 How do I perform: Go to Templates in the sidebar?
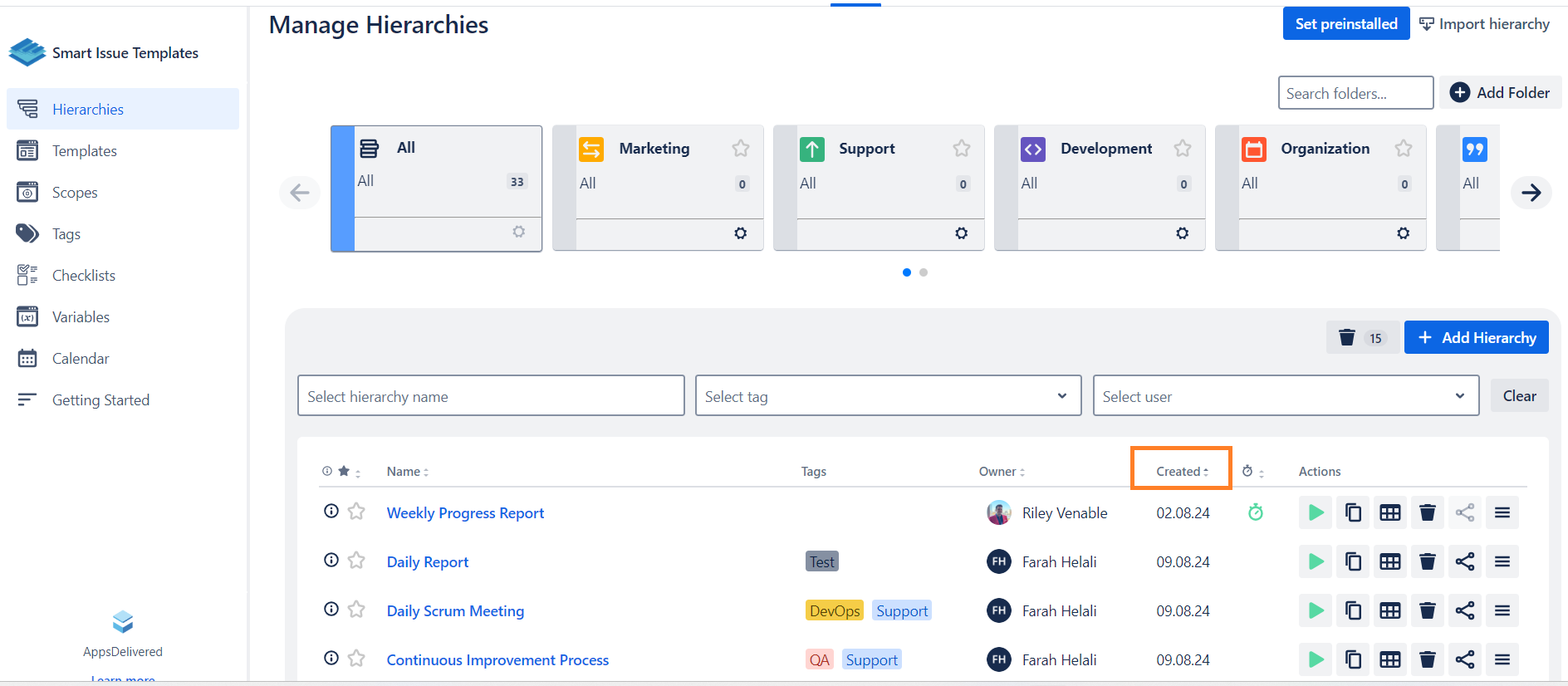coord(84,151)
